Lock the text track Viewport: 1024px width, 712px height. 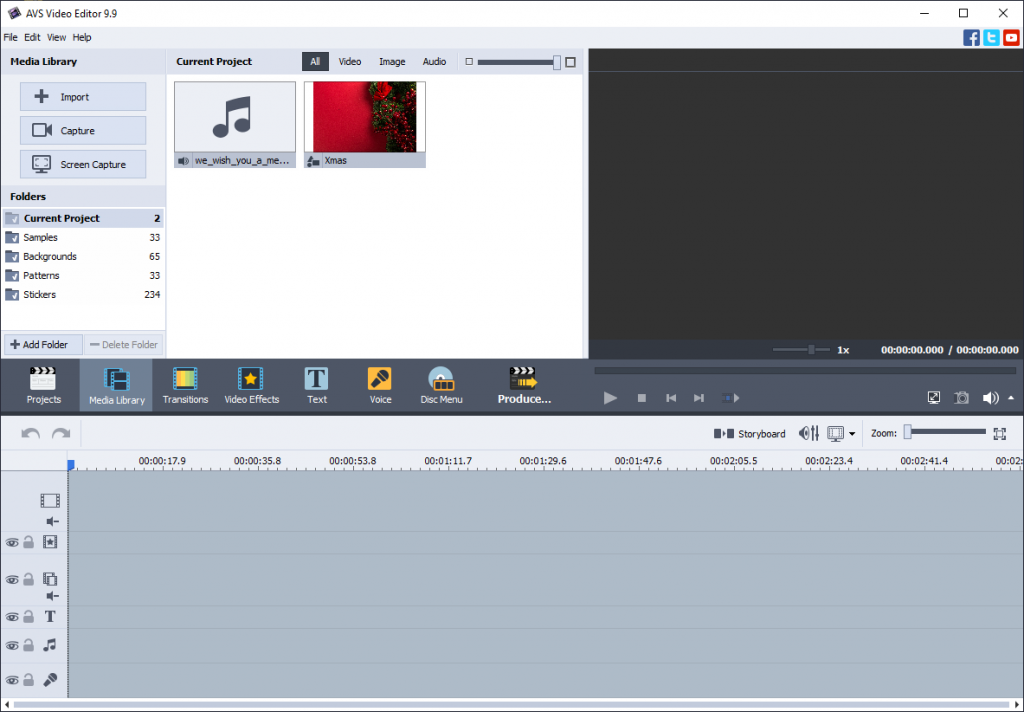click(28, 616)
